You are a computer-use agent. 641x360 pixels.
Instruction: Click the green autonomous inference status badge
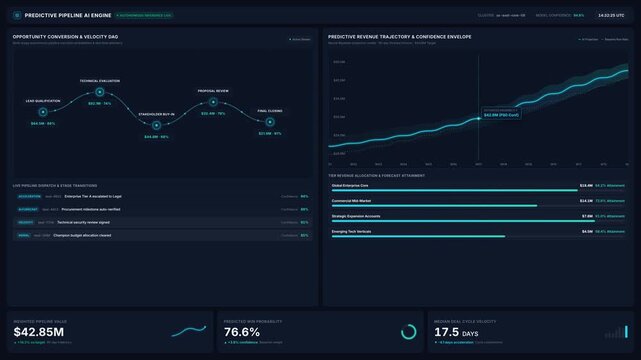point(144,16)
